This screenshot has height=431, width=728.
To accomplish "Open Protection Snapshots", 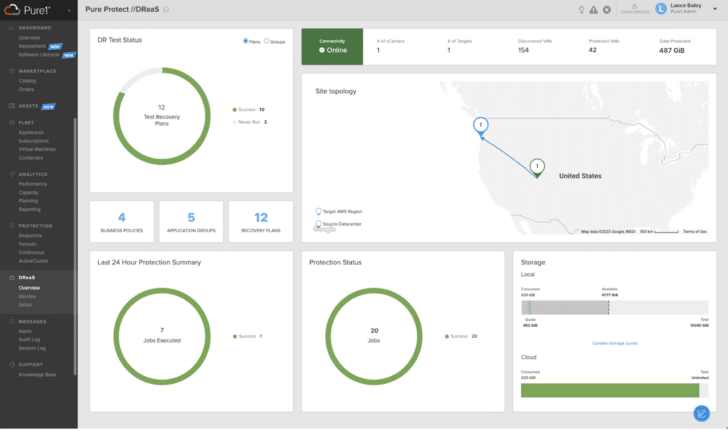I will click(30, 235).
